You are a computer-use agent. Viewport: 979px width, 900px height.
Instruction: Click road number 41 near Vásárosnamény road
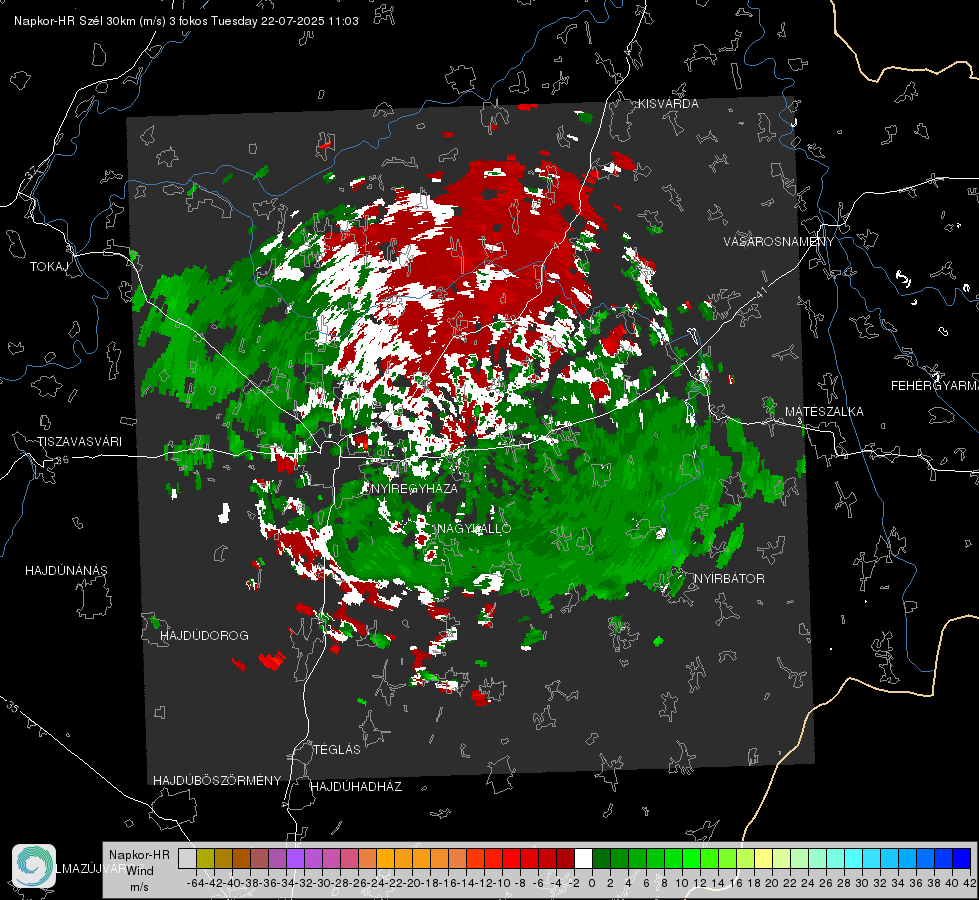click(760, 292)
